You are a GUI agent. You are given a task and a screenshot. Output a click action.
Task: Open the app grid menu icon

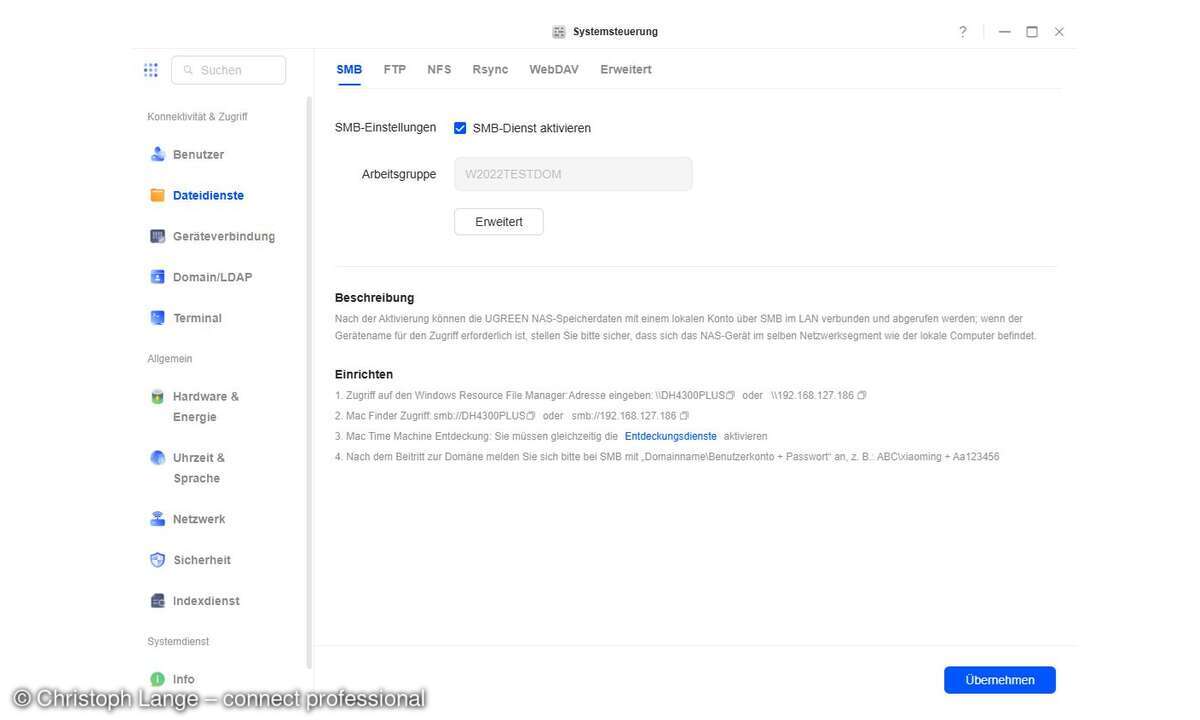click(151, 70)
